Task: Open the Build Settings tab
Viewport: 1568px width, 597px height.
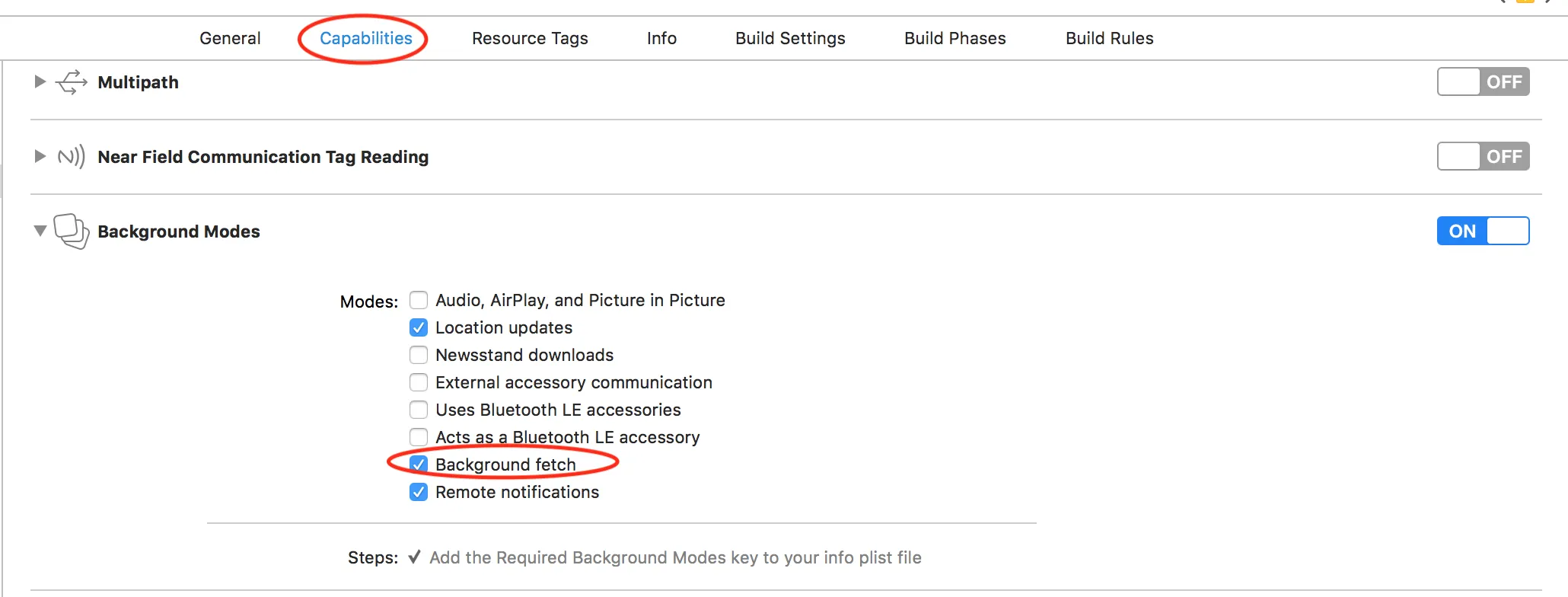Action: pyautogui.click(x=790, y=38)
